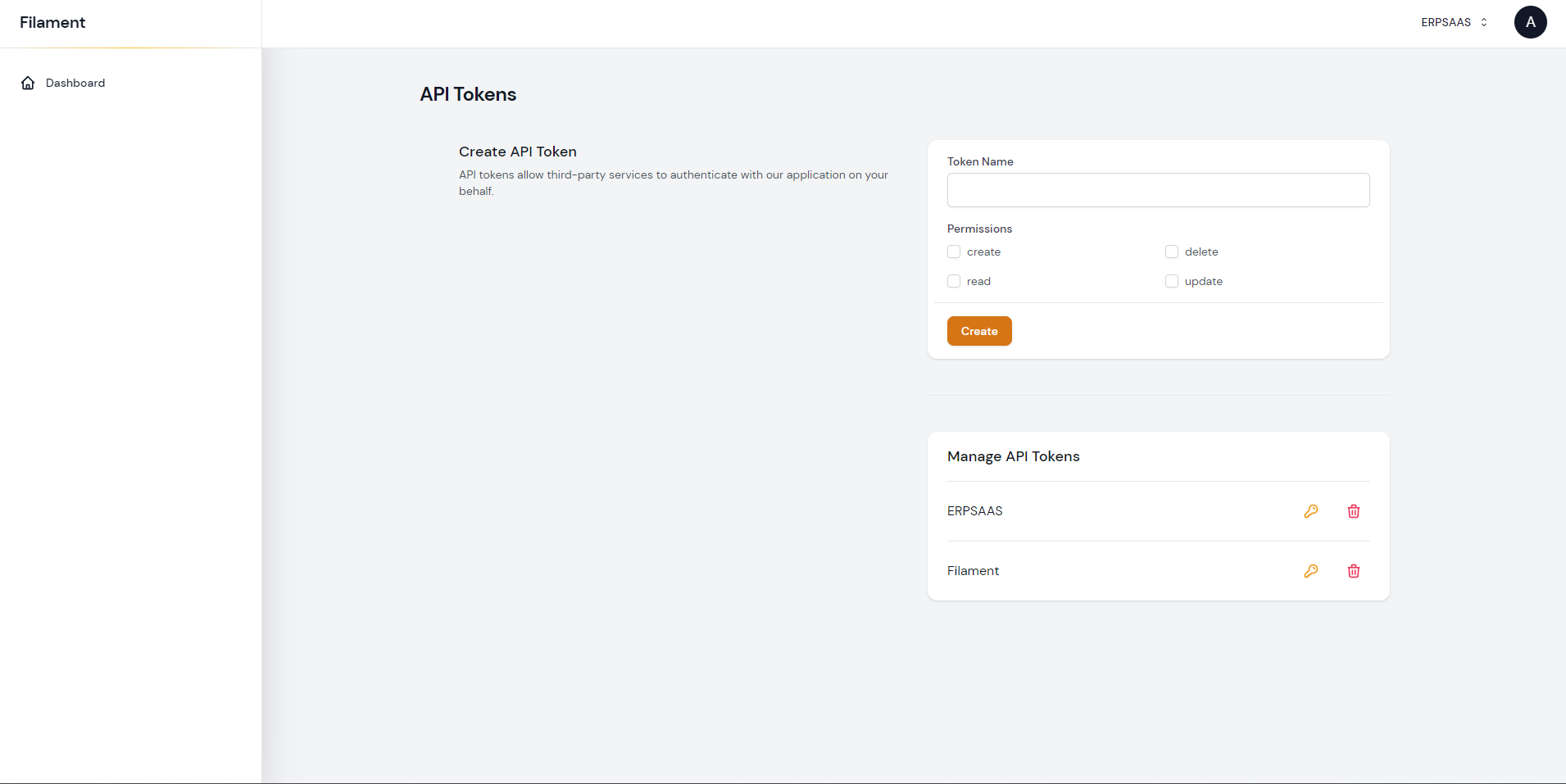Toggle the update permission checkbox

tap(1172, 281)
